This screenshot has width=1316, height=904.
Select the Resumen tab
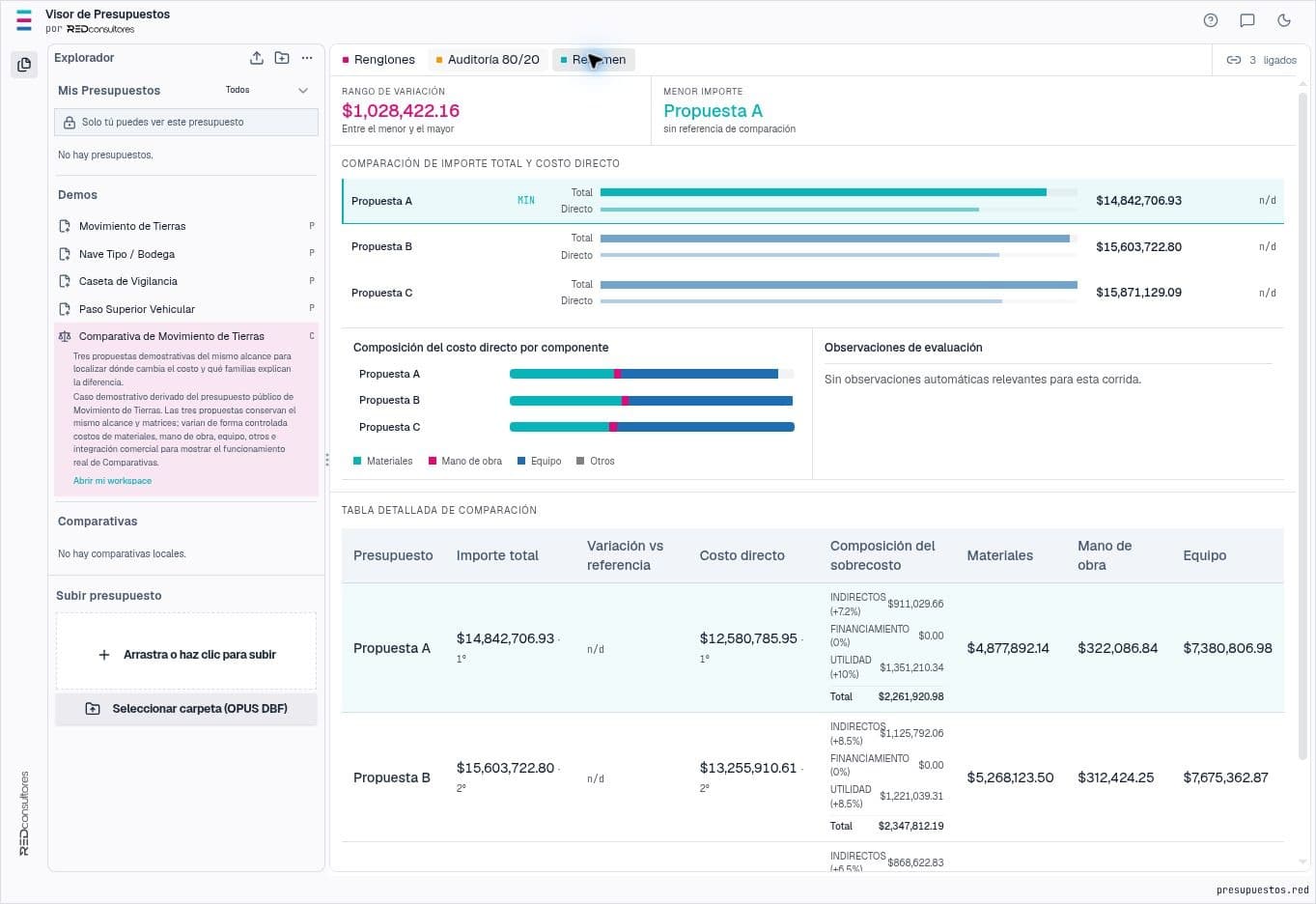(593, 60)
